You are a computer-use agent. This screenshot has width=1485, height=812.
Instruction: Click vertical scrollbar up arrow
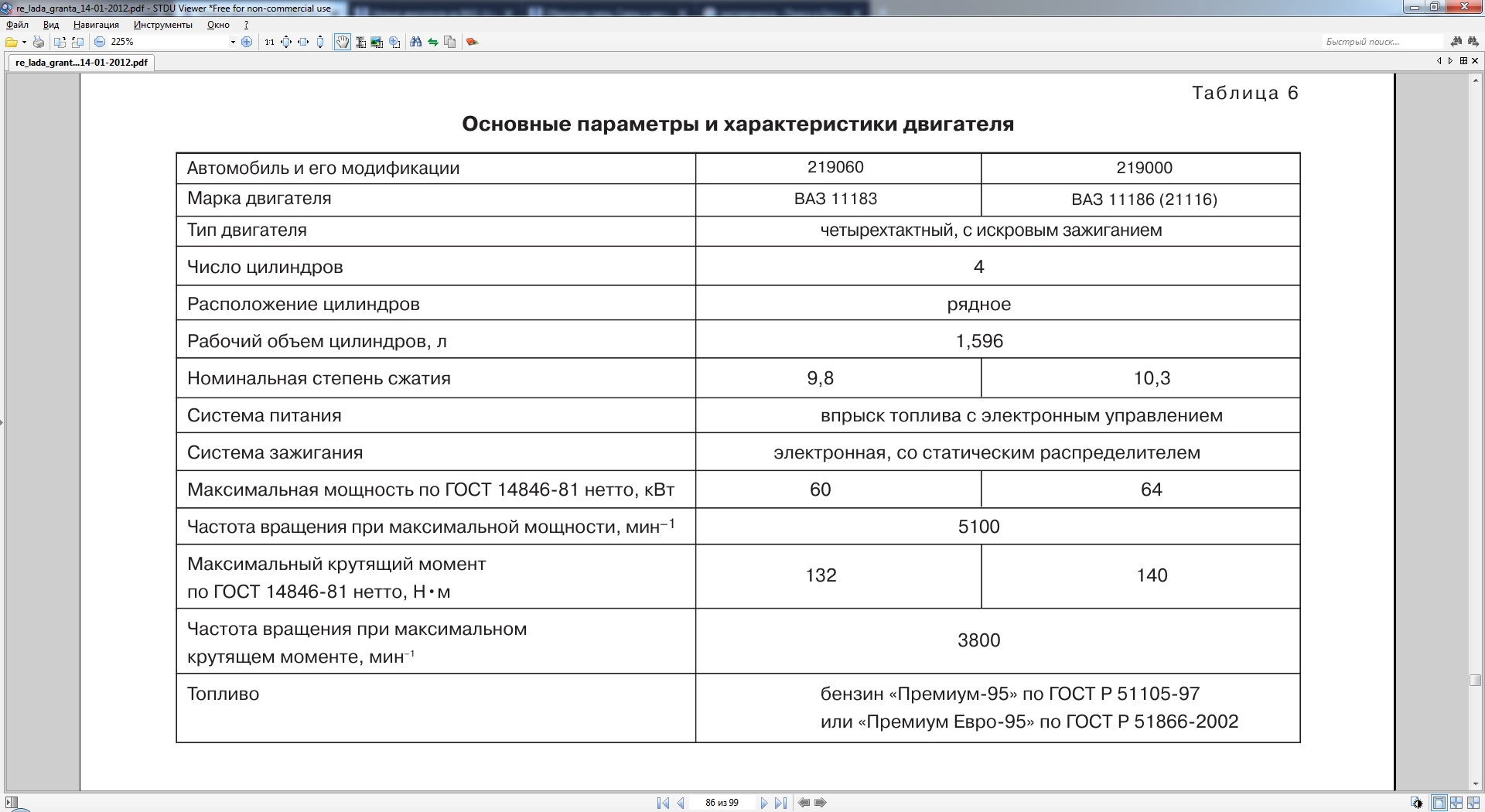(1476, 79)
